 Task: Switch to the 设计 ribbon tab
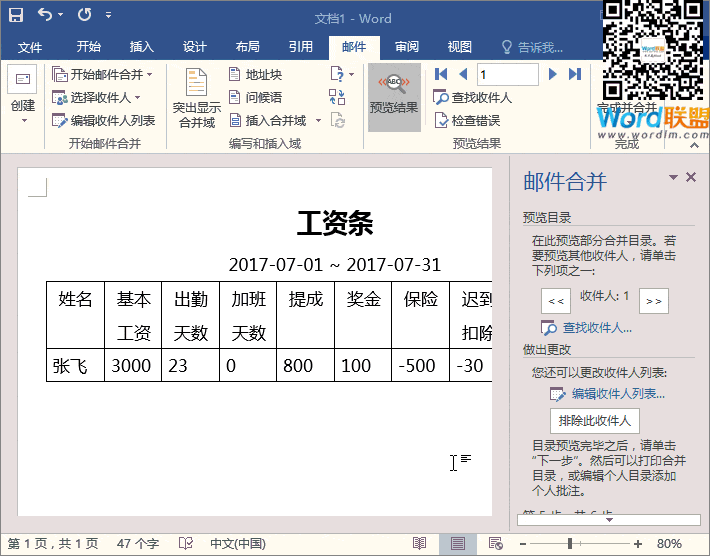(x=195, y=47)
